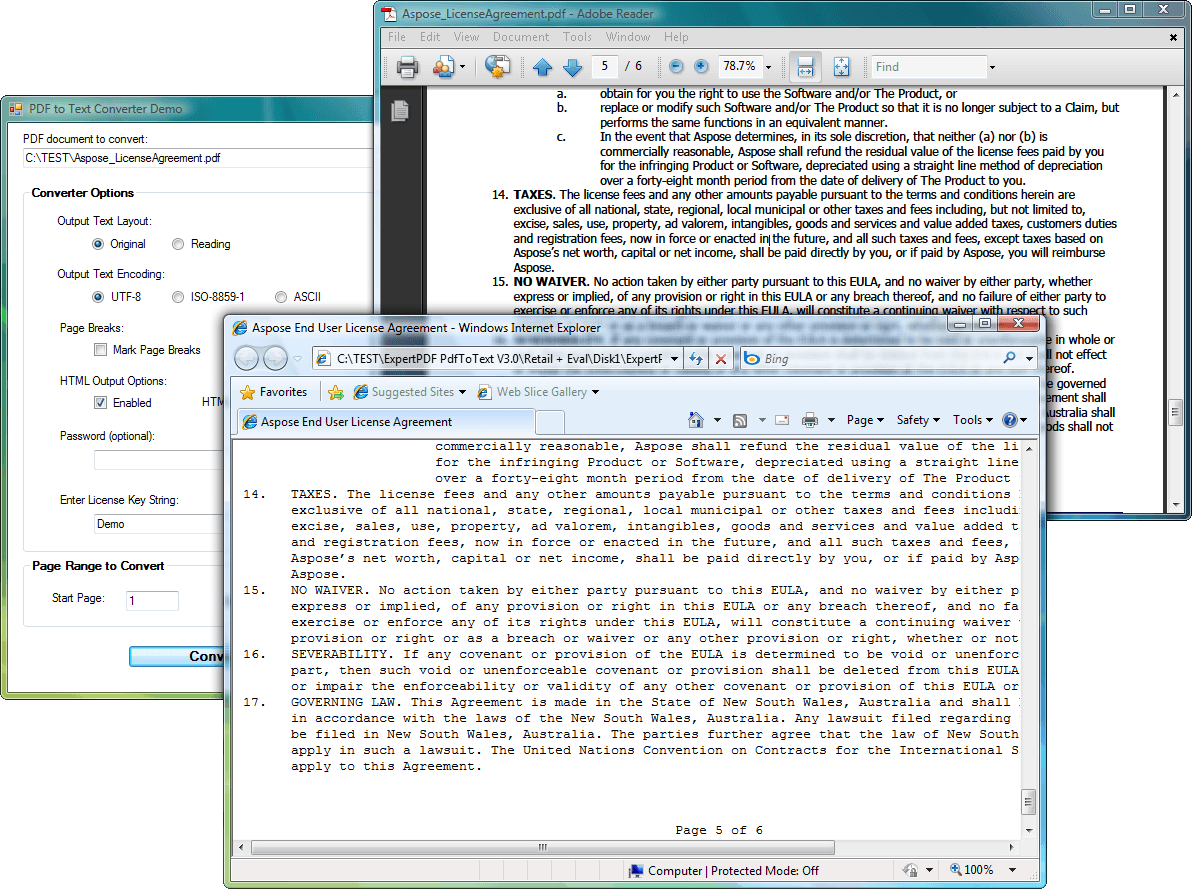Click the New Tab button in Internet Explorer

(550, 421)
